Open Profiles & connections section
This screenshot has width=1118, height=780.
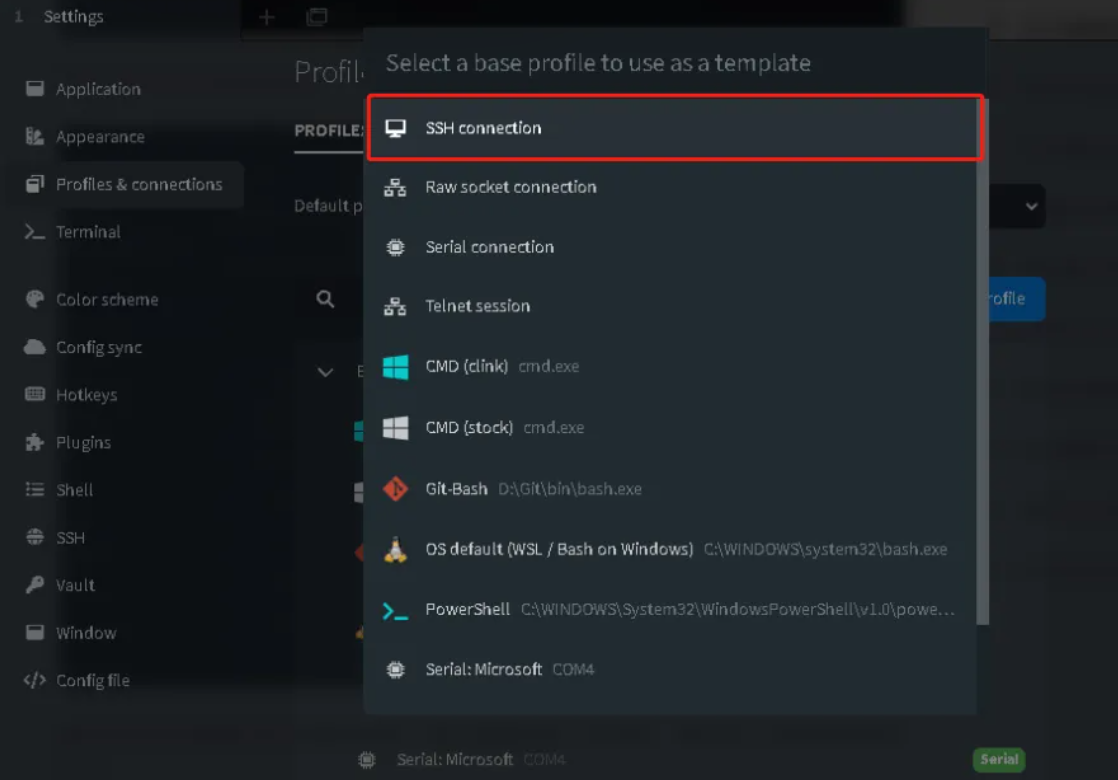tap(125, 185)
